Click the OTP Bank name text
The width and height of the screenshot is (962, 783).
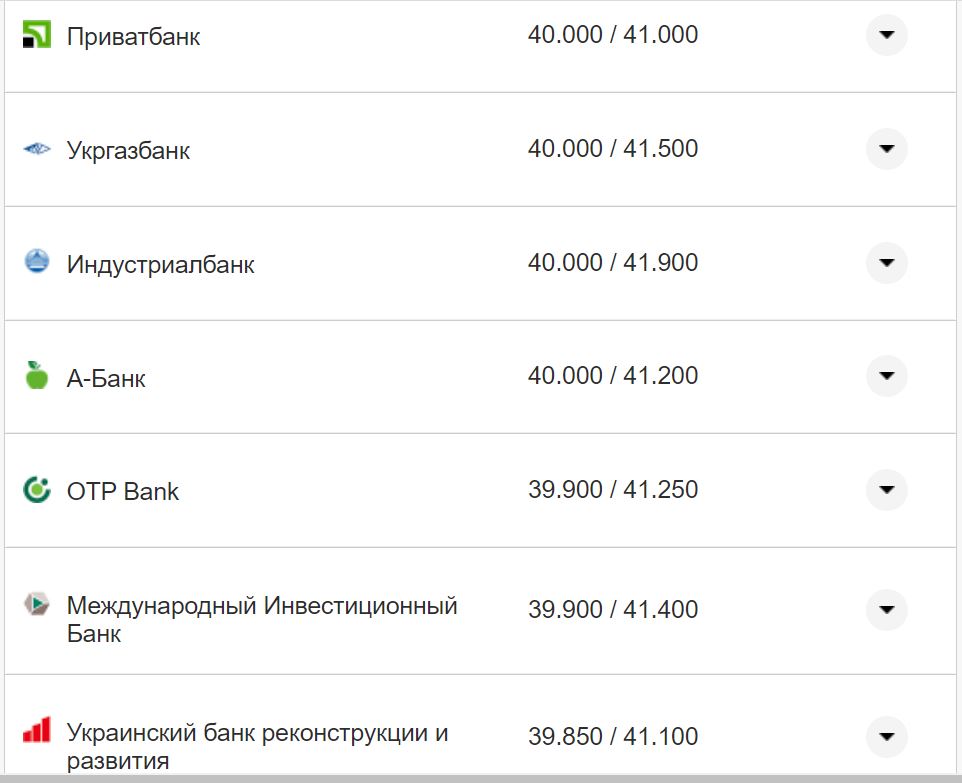122,490
